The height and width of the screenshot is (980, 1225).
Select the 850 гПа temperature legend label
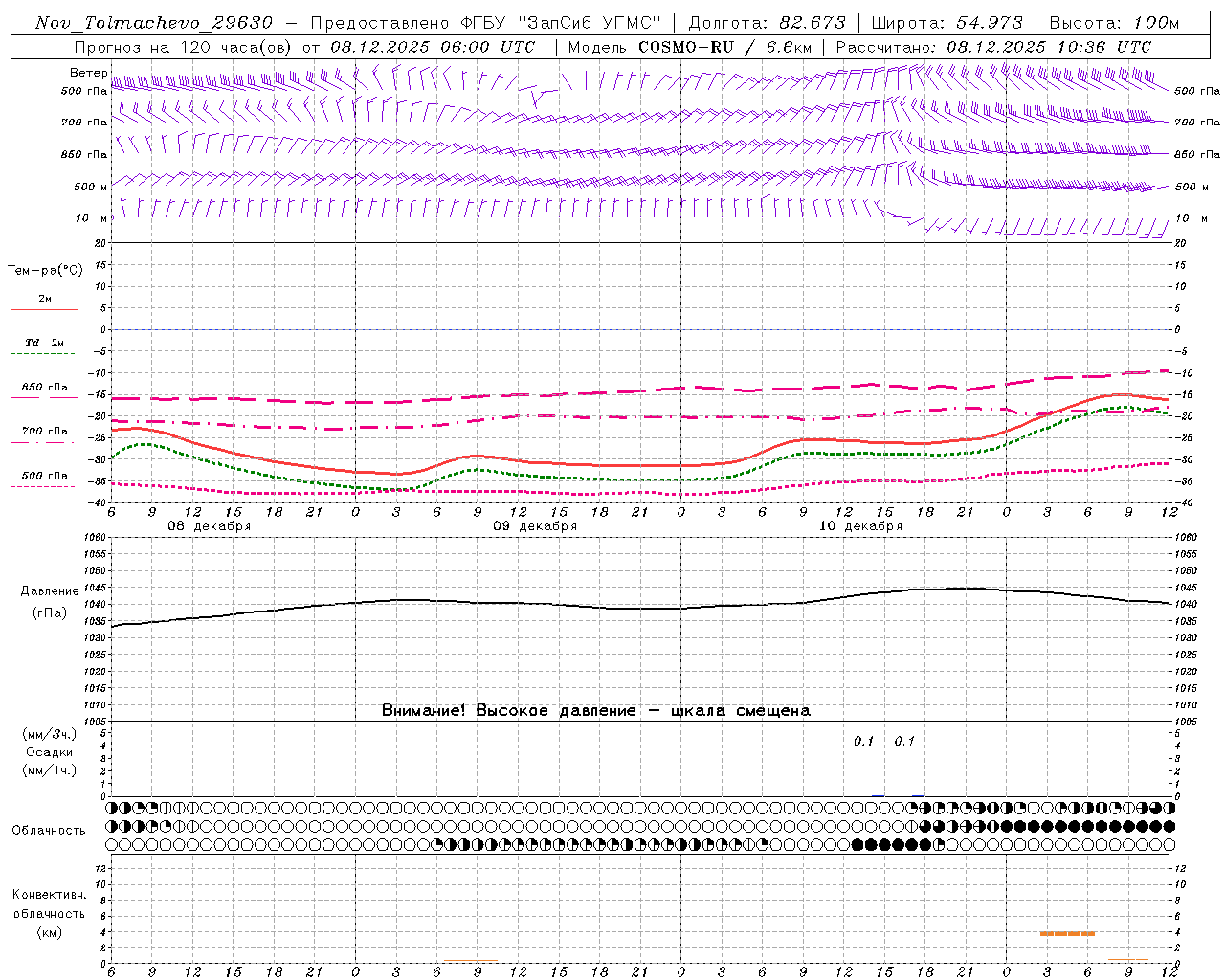click(x=45, y=388)
